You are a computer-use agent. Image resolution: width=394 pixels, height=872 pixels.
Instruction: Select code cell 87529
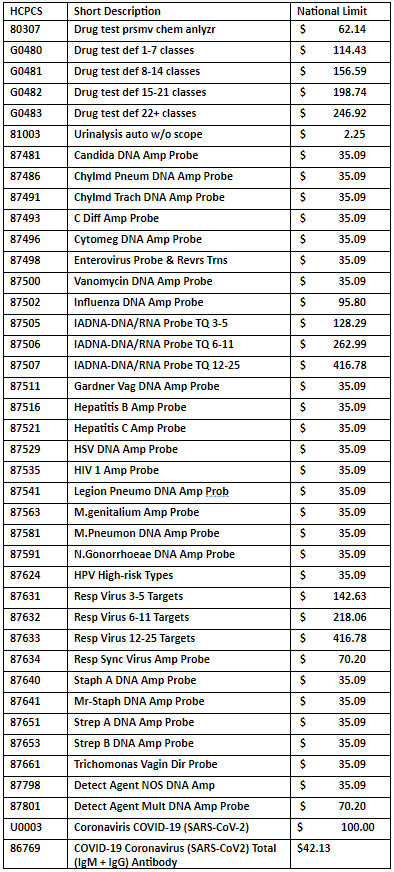[37, 449]
